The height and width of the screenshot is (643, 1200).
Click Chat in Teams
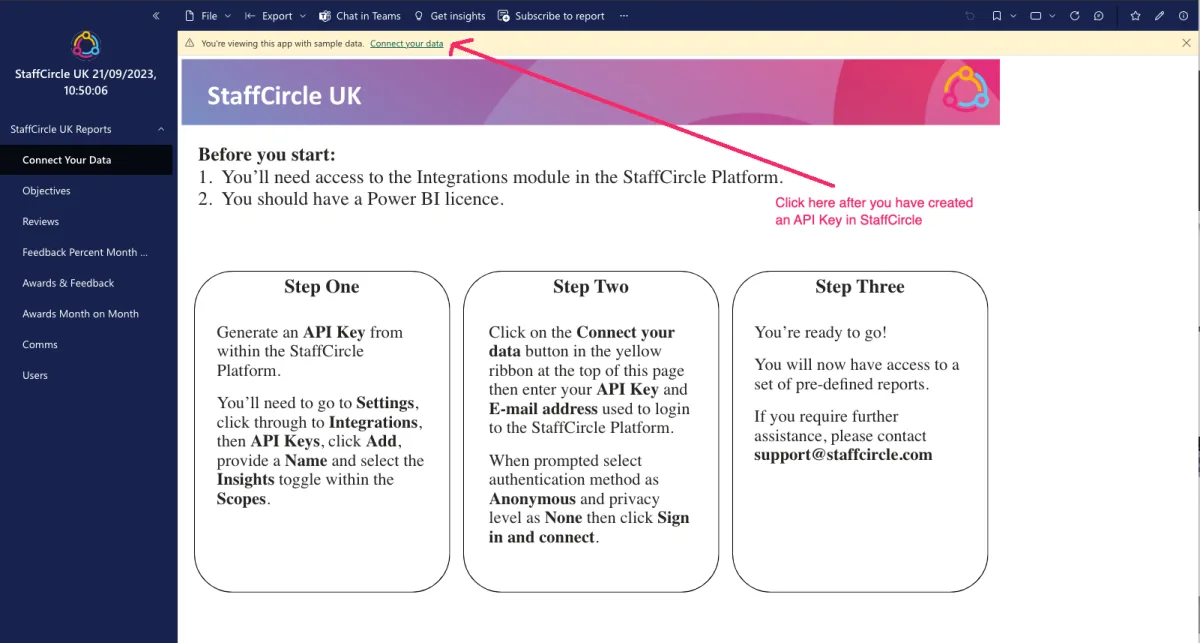click(360, 16)
